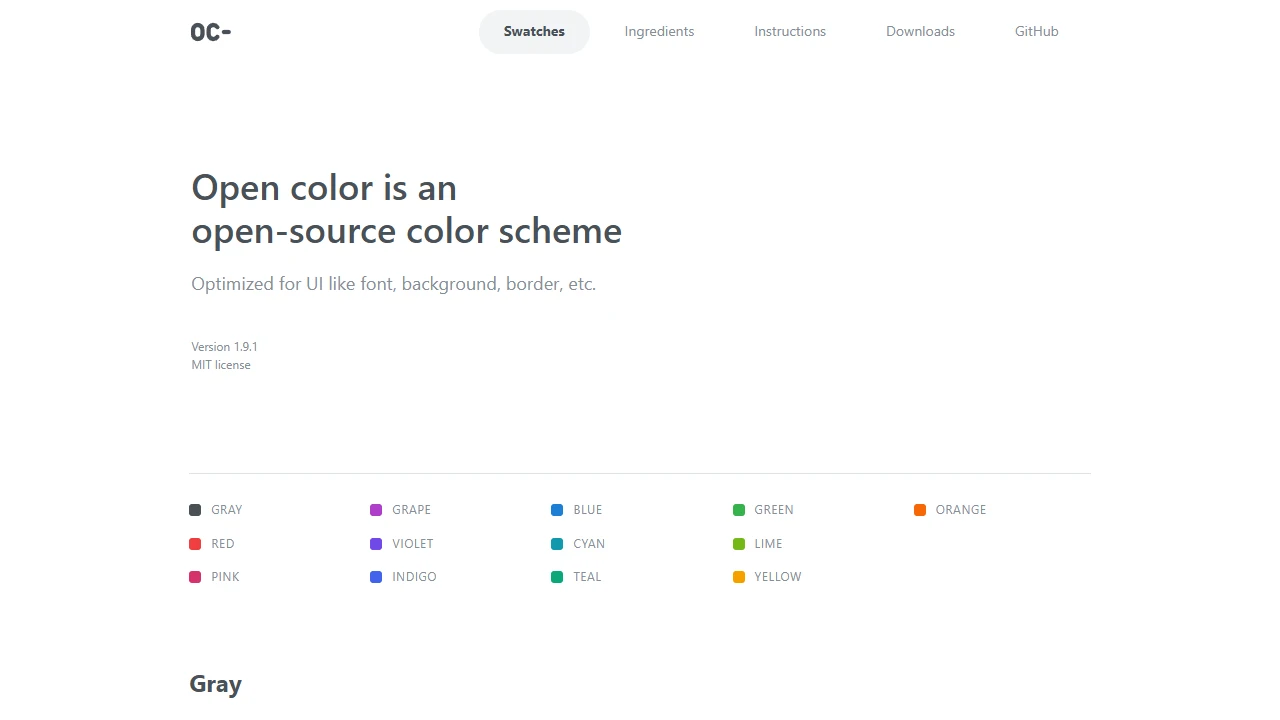Select the GRAPE color dot
This screenshot has height=720, width=1280.
tap(376, 510)
